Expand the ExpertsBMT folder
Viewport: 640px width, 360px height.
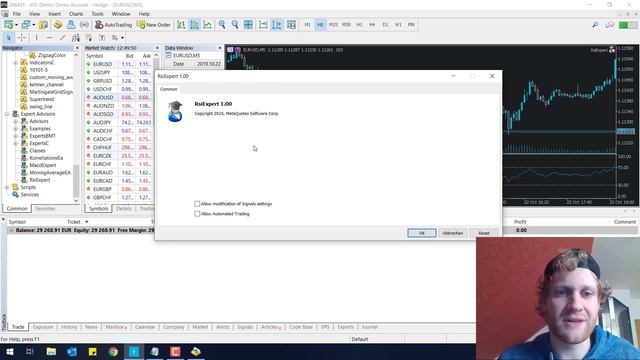tap(16, 136)
